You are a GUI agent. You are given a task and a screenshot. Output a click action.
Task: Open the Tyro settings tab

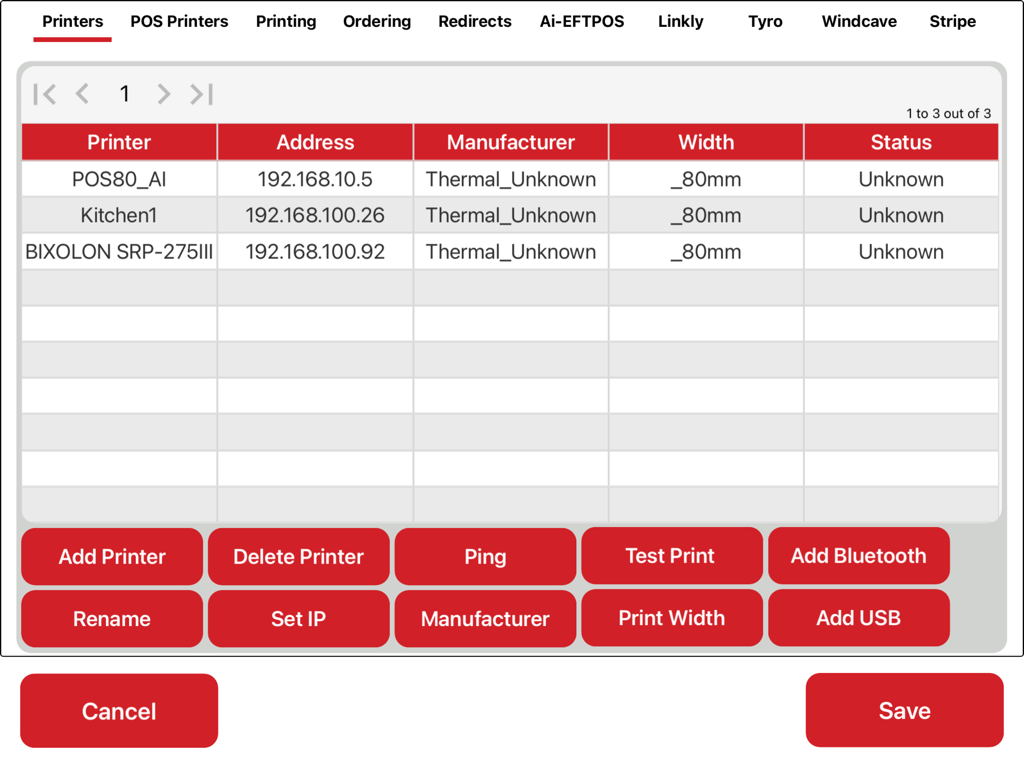[764, 21]
